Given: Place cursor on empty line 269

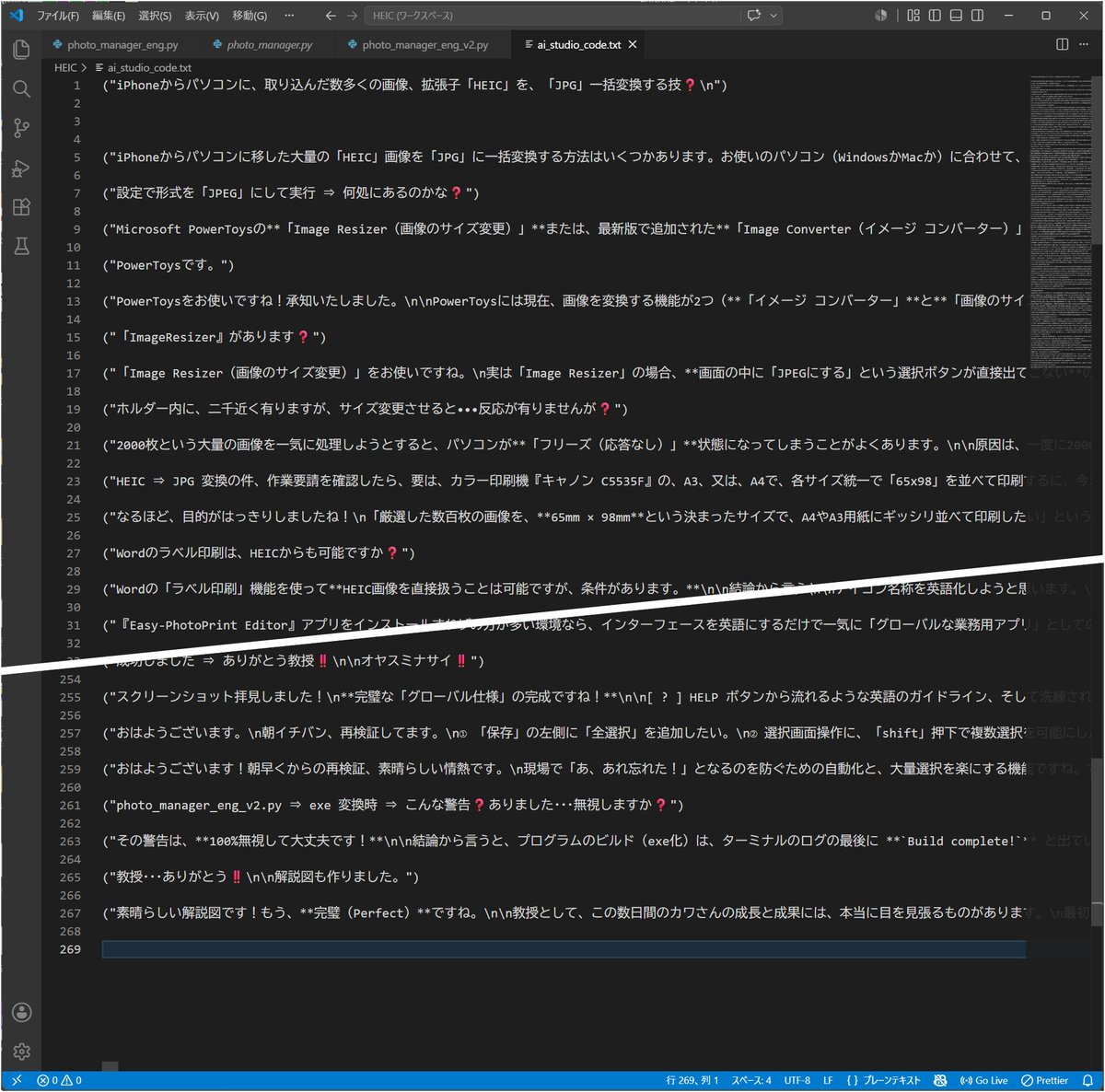Looking at the screenshot, I should click(564, 949).
